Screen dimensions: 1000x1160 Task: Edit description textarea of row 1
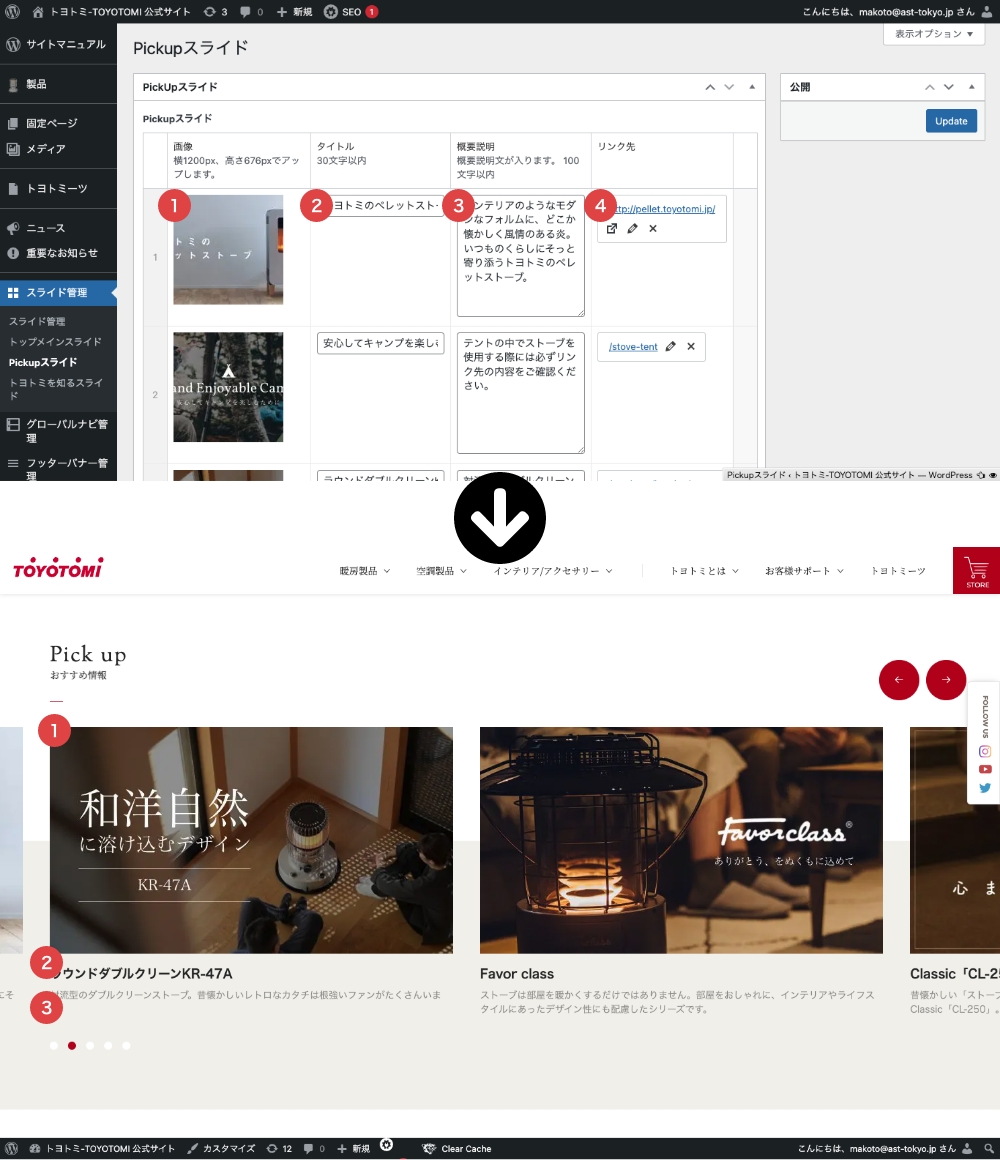(x=521, y=255)
